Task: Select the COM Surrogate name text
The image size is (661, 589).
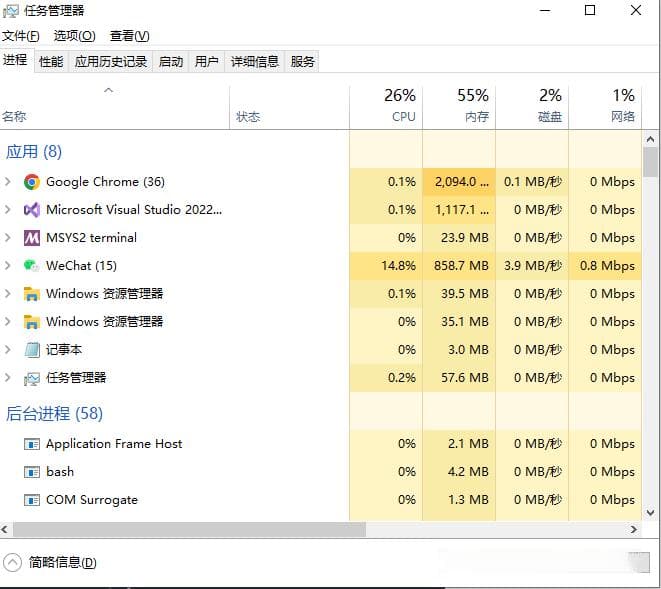Action: click(x=92, y=500)
